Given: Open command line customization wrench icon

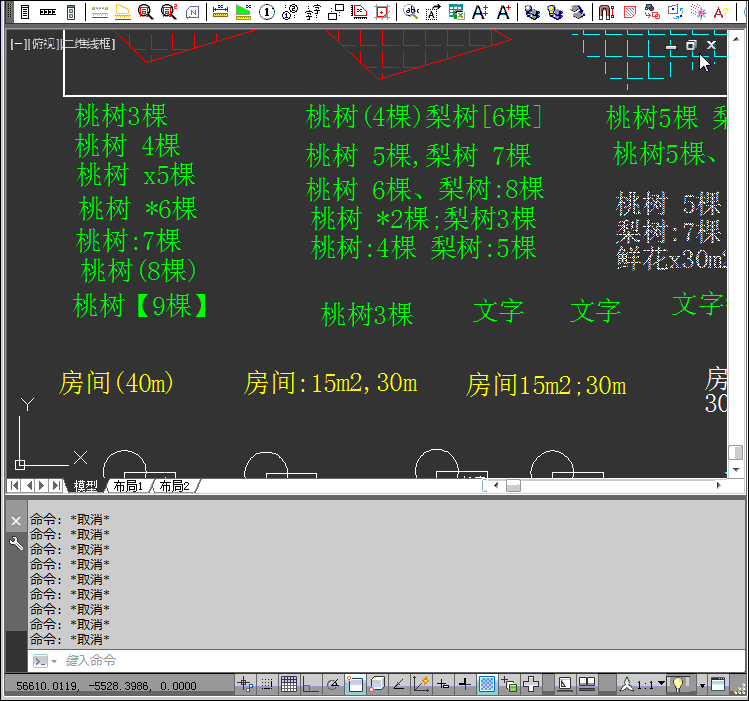Looking at the screenshot, I should (x=16, y=543).
